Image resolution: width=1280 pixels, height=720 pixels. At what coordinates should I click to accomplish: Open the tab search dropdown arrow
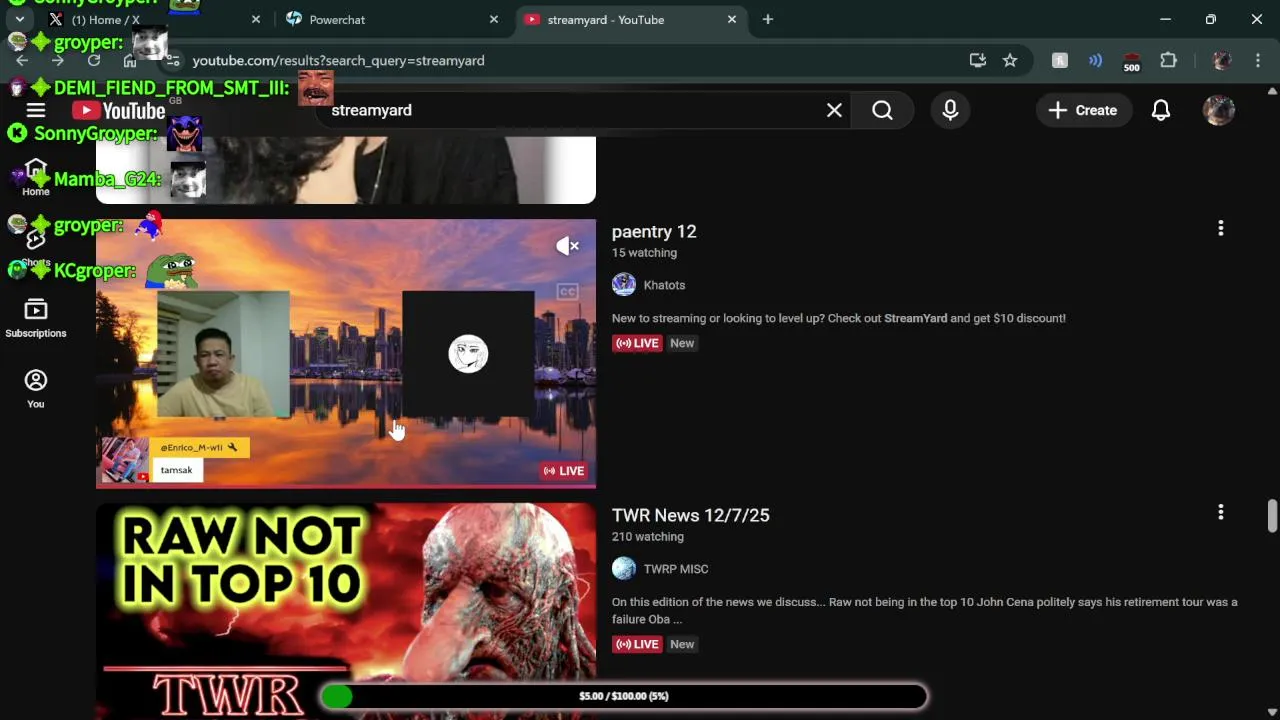[19, 19]
